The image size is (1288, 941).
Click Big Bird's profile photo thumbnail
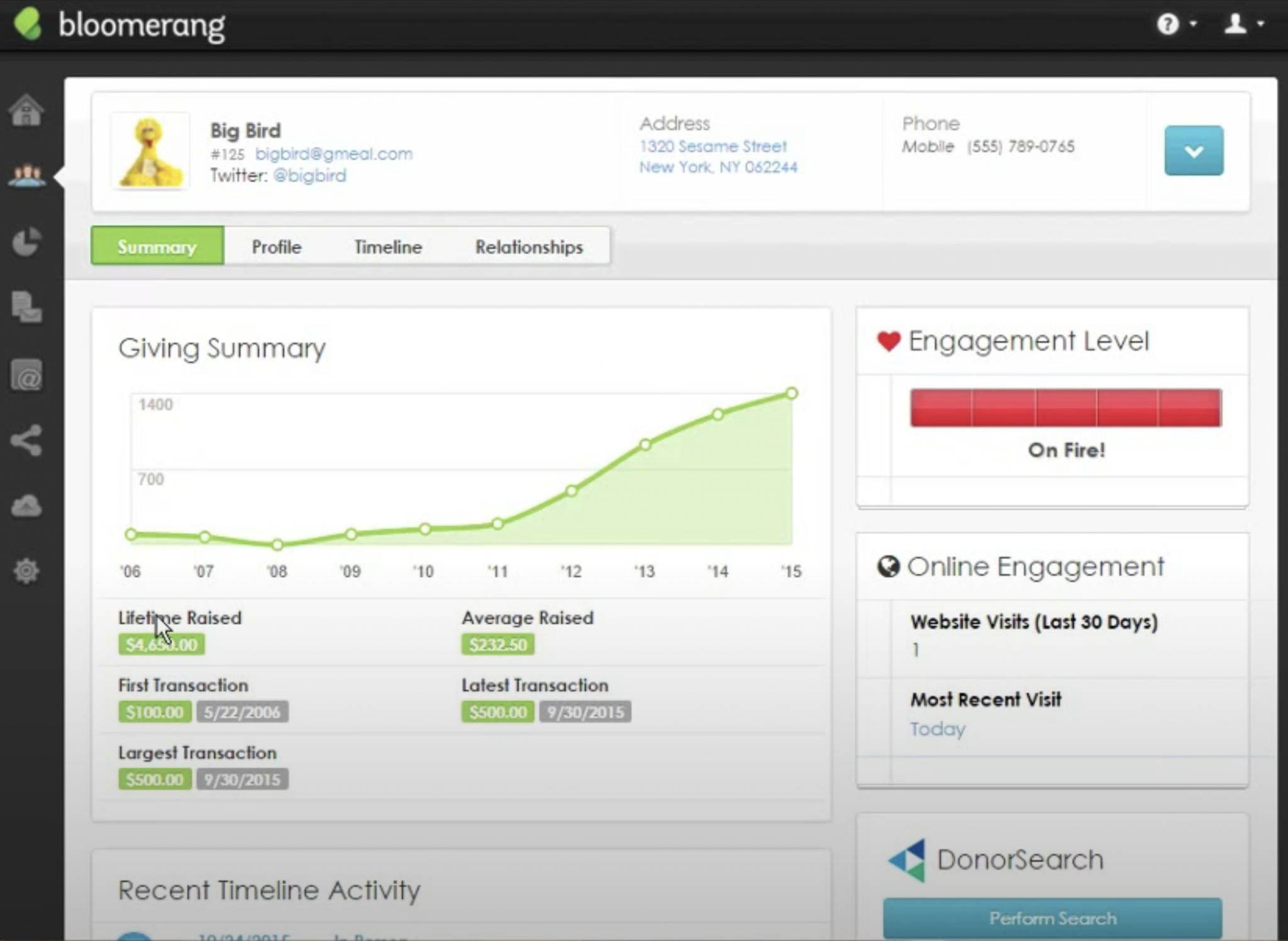tap(150, 151)
